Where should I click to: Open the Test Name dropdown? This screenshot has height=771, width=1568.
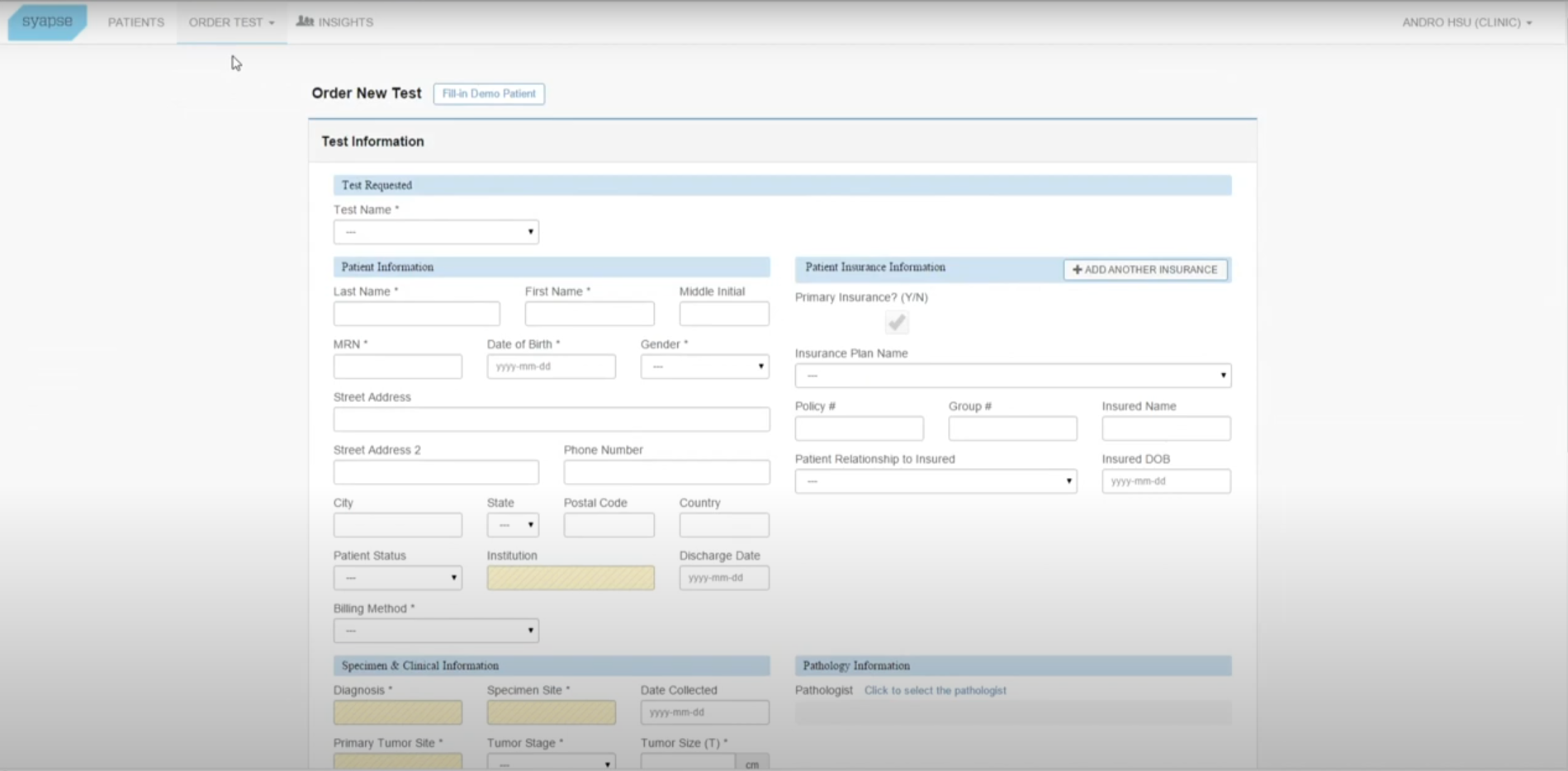point(436,232)
